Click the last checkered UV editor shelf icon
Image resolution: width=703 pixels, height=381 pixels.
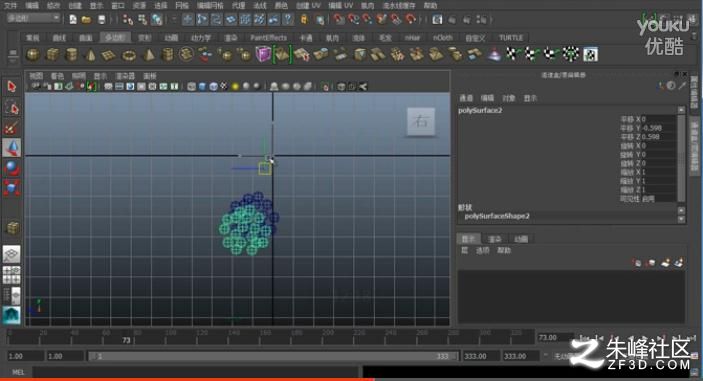591,55
